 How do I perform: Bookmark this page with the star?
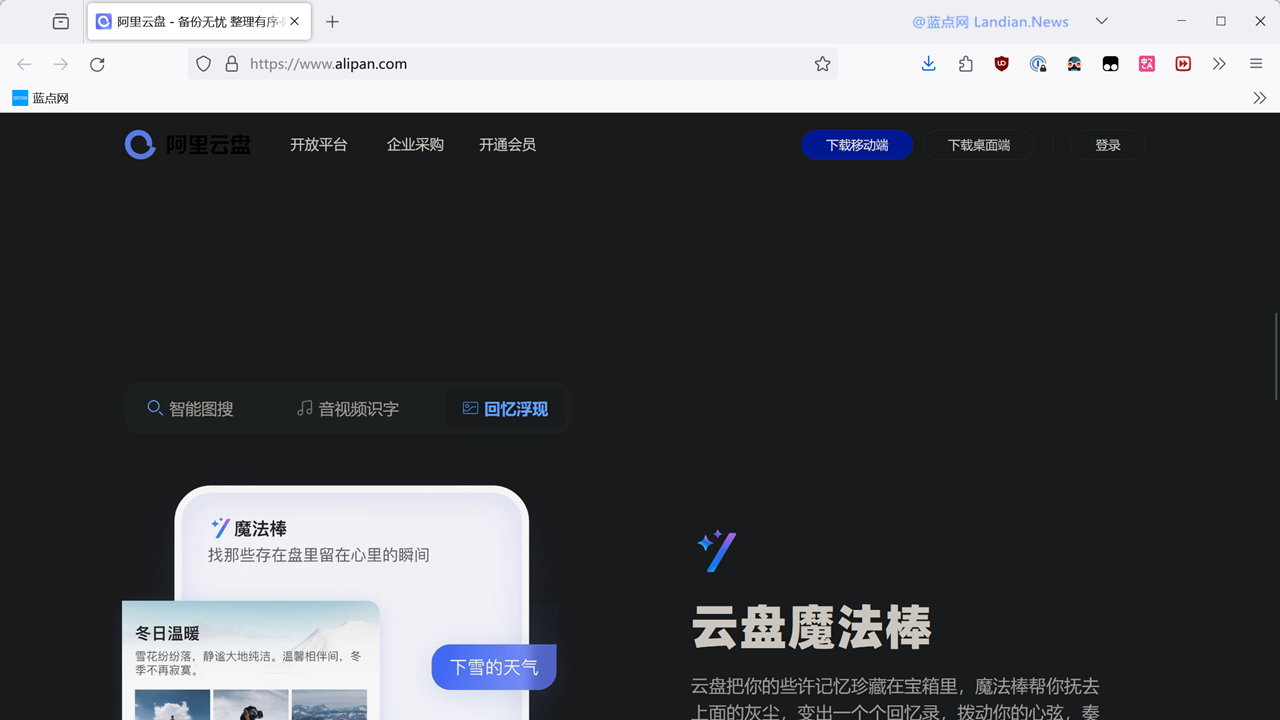[822, 64]
